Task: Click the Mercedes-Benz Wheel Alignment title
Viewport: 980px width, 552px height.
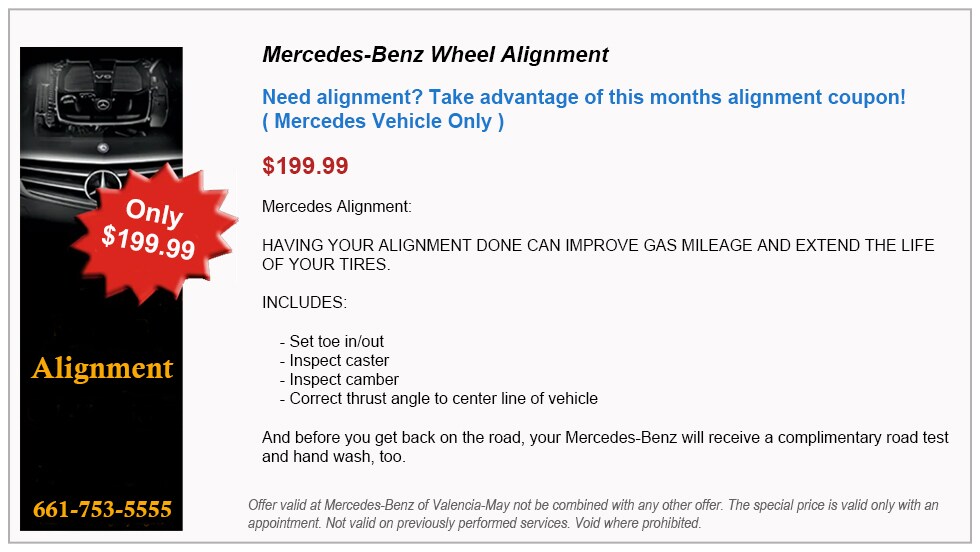Action: (x=435, y=54)
